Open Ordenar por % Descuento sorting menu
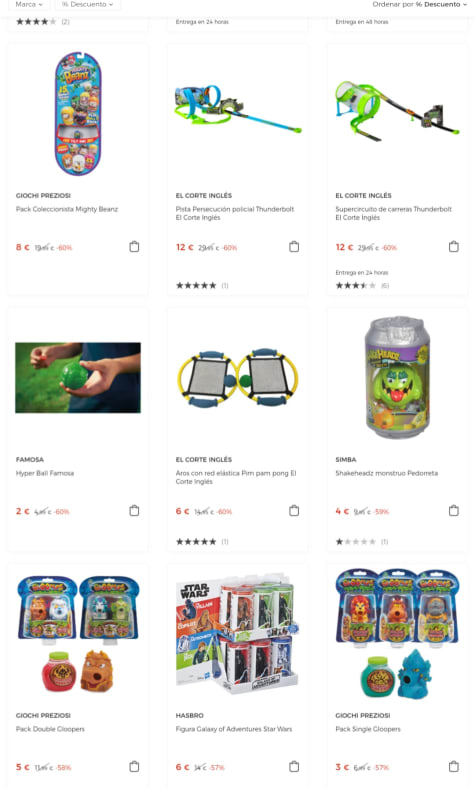Viewport: 475px width, 788px height. click(x=420, y=5)
